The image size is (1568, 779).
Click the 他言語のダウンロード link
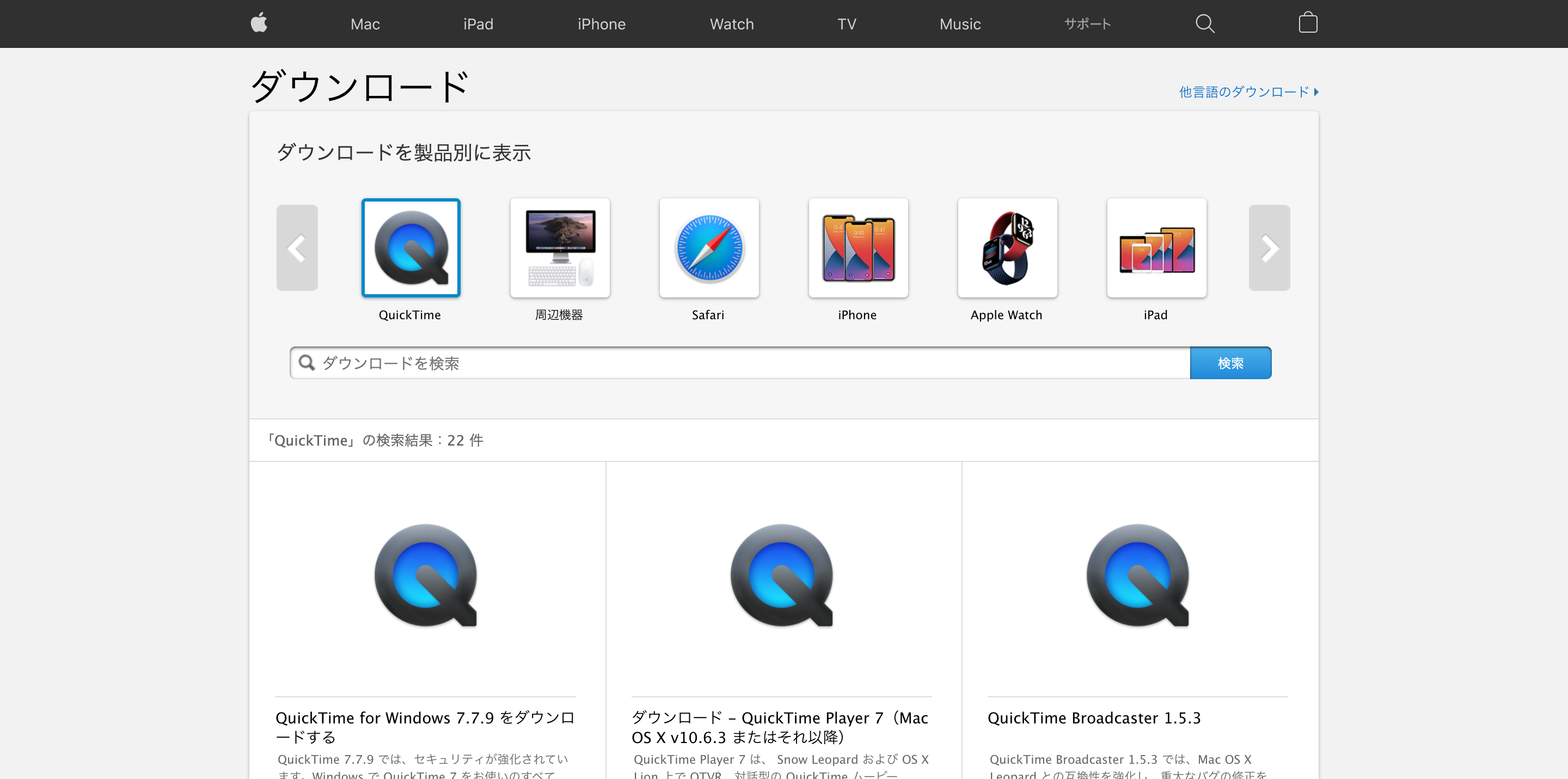(x=1248, y=92)
